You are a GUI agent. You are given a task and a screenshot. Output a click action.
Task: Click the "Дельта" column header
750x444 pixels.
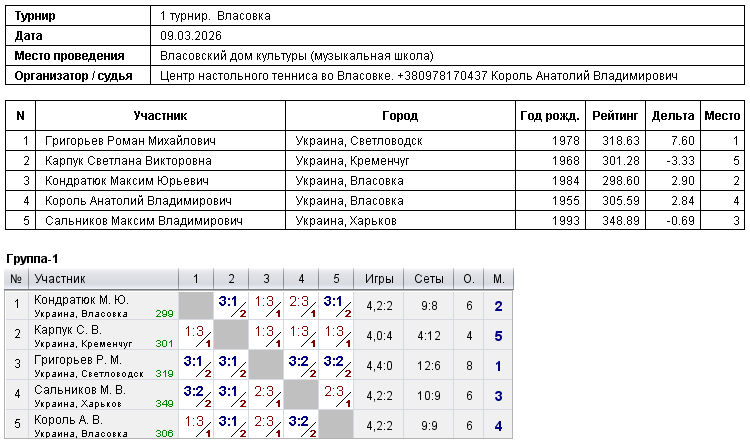673,116
